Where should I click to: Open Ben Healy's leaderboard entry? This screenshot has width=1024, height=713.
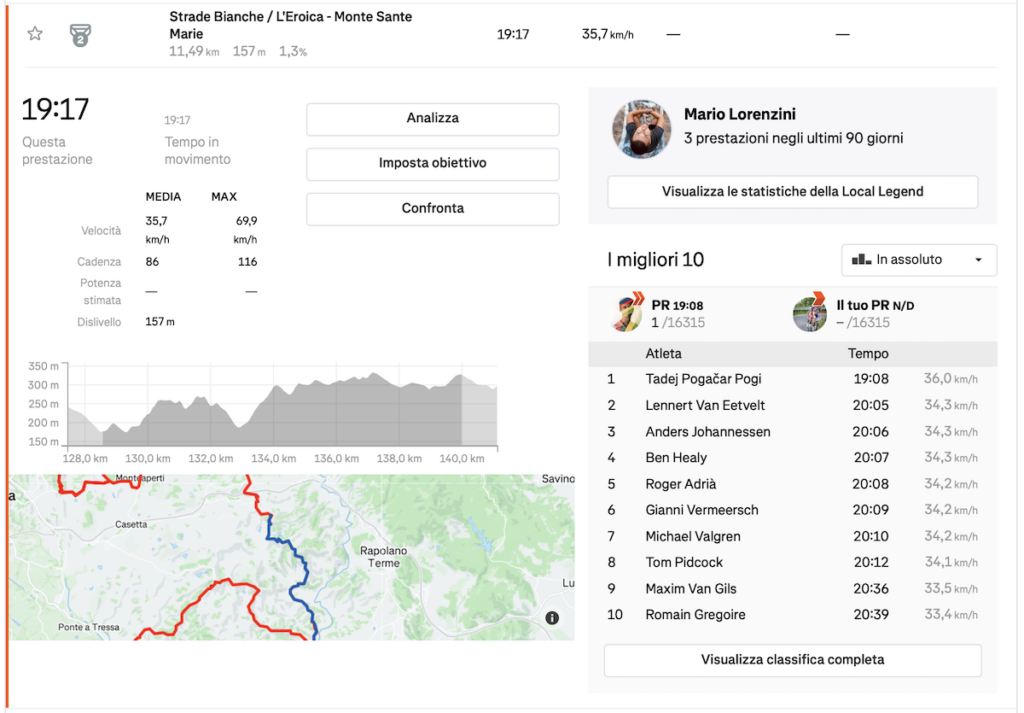(x=676, y=458)
